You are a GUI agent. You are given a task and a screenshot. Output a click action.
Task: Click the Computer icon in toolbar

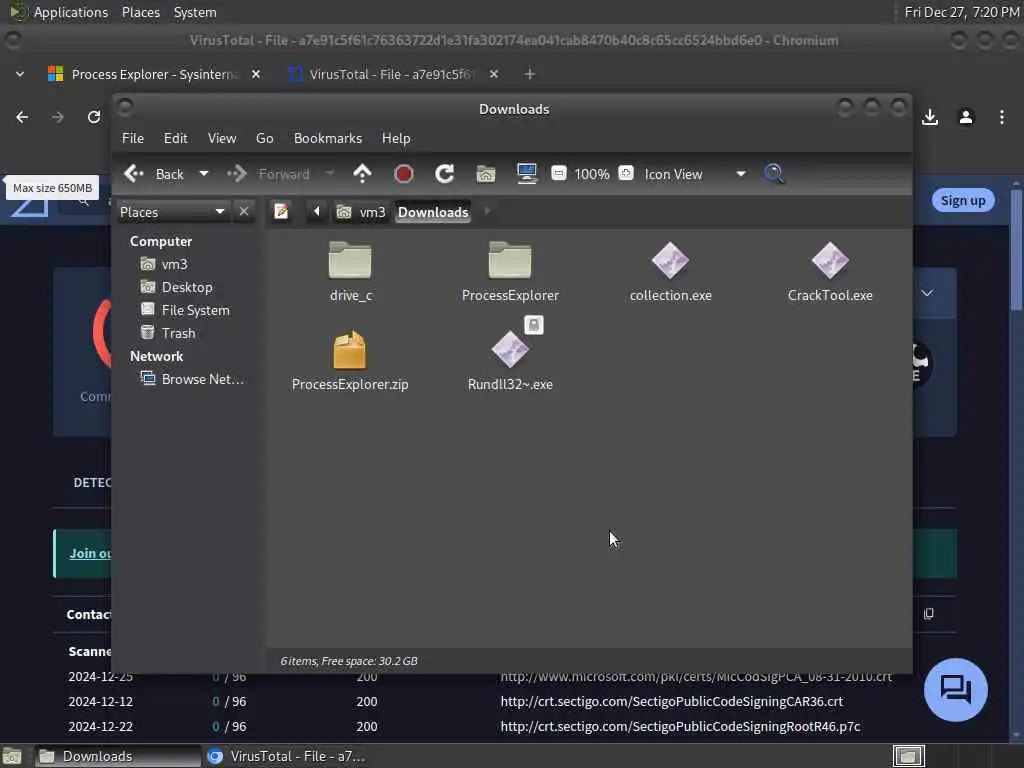click(x=526, y=174)
